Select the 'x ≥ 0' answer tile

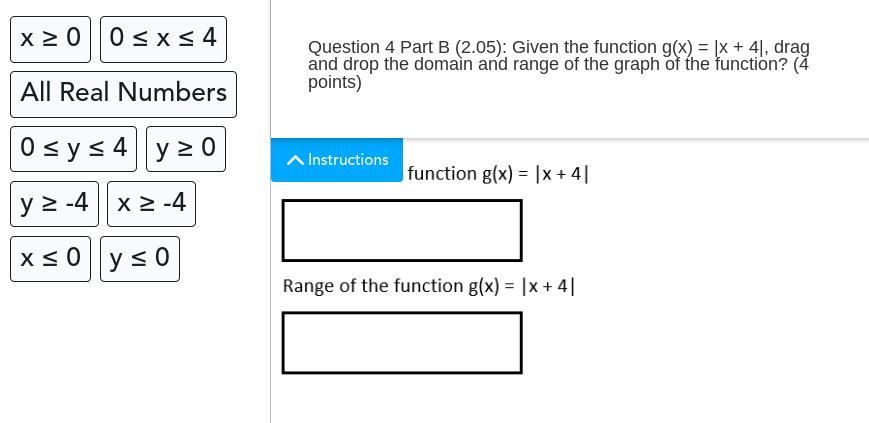(x=51, y=39)
